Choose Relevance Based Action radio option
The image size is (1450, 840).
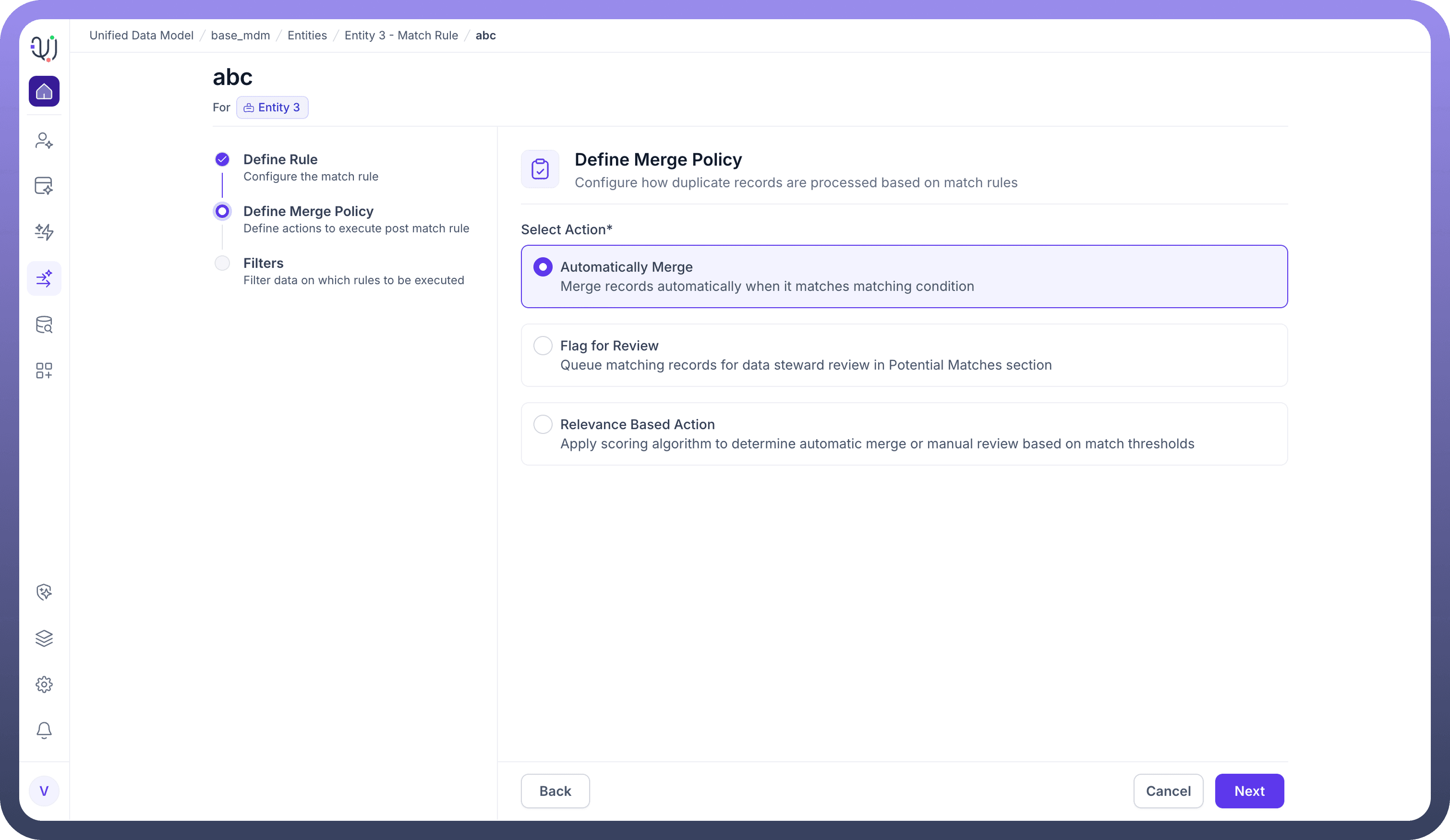[543, 425]
